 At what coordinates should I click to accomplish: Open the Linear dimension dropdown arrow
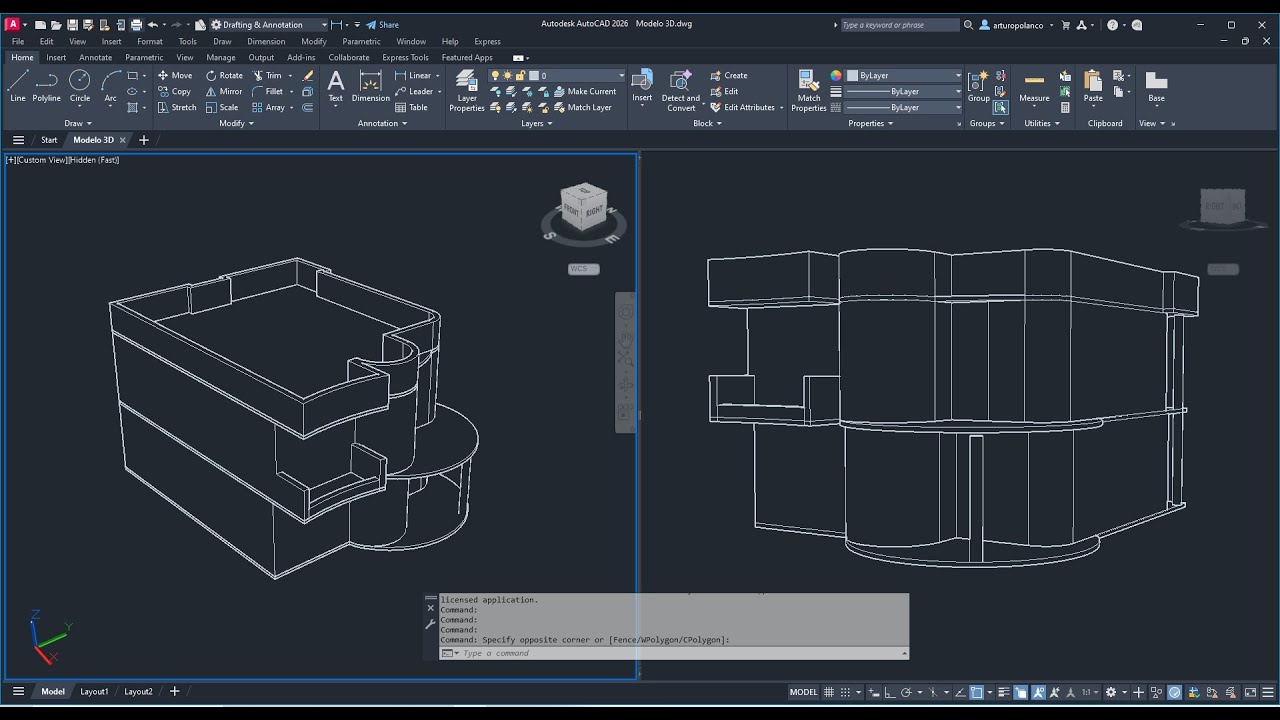pos(438,75)
